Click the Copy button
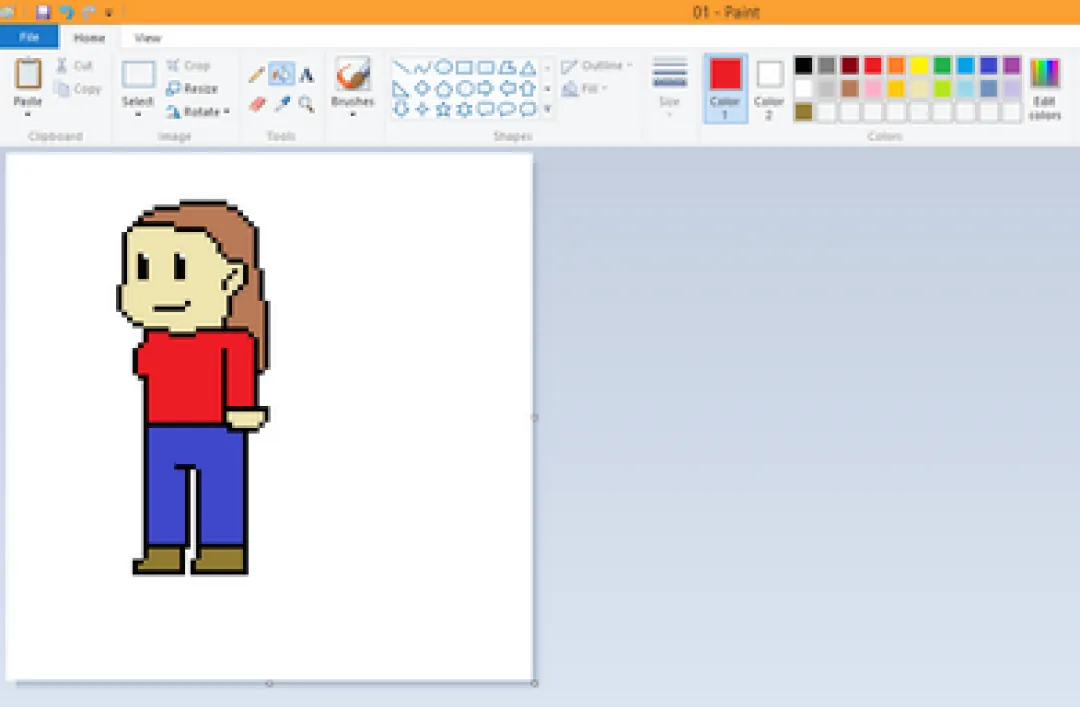 coord(79,89)
